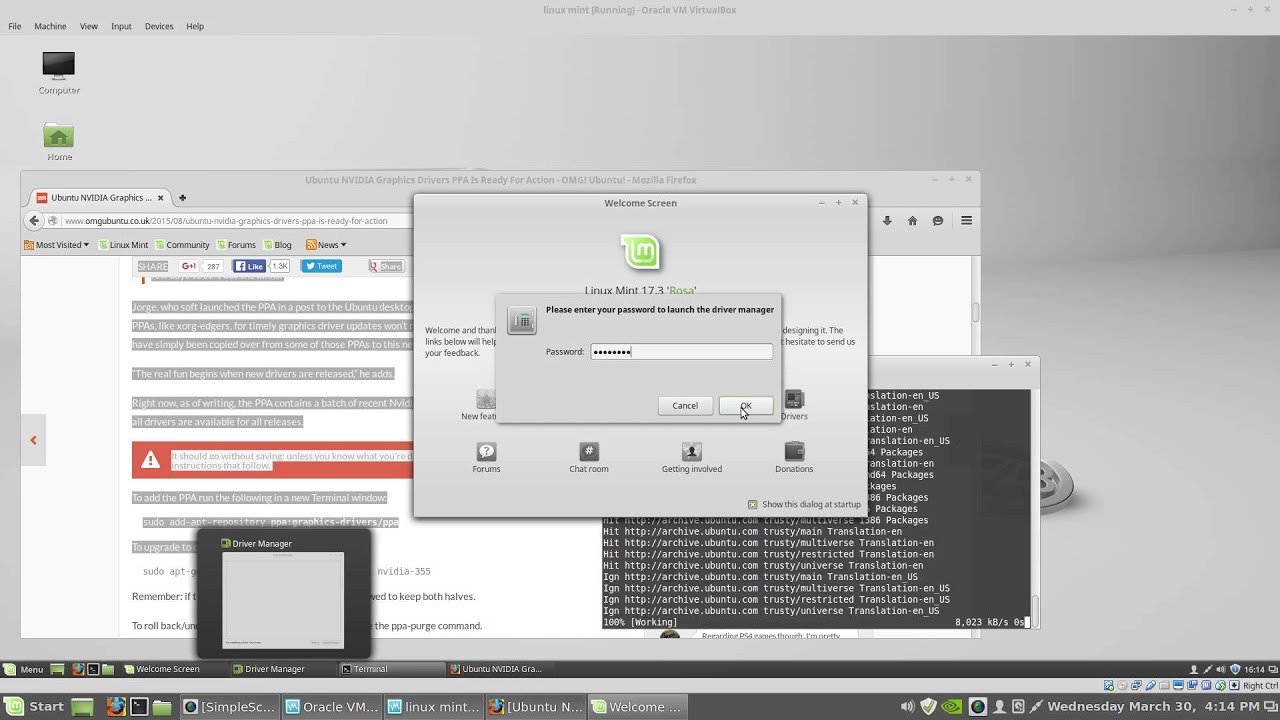The height and width of the screenshot is (720, 1280).
Task: Click NVIDIA tray icon on host taskbar
Action: point(952,707)
